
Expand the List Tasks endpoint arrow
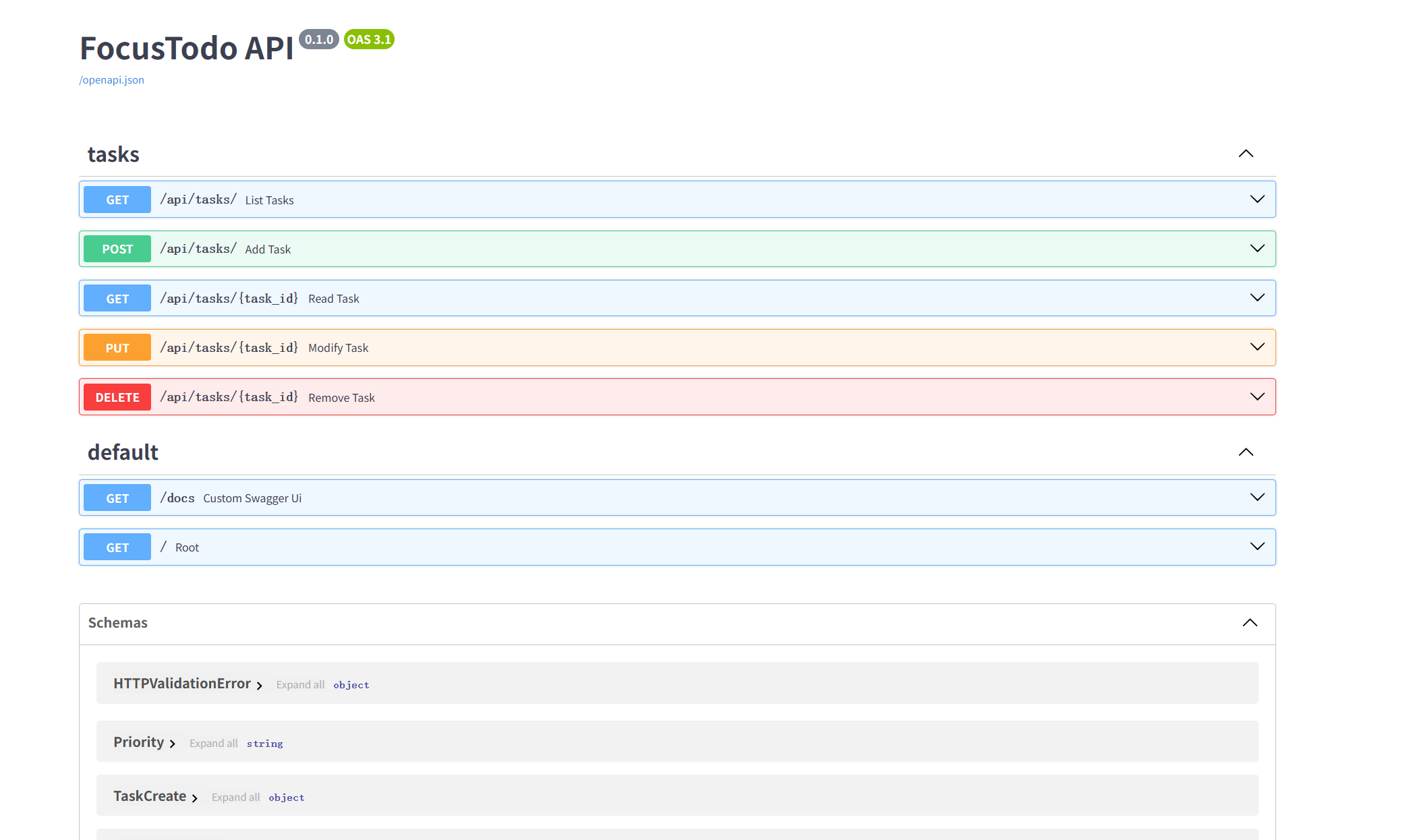pos(1257,200)
